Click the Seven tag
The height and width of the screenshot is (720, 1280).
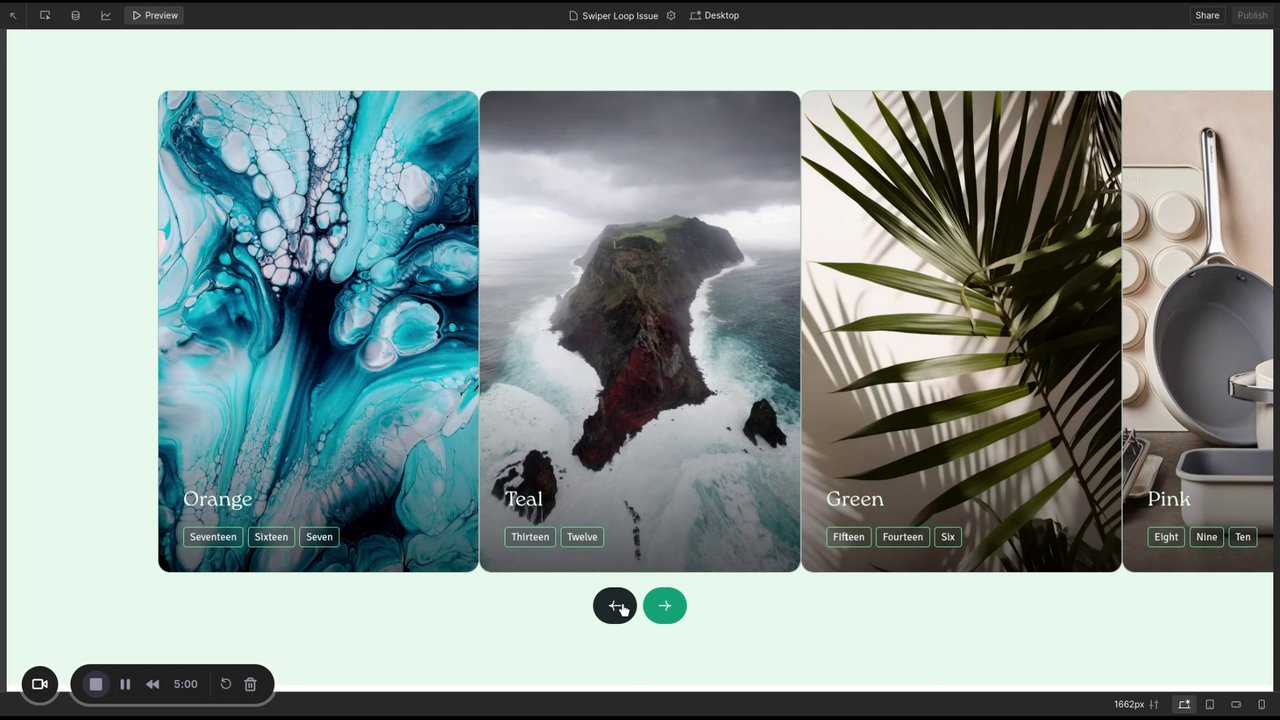tap(319, 537)
